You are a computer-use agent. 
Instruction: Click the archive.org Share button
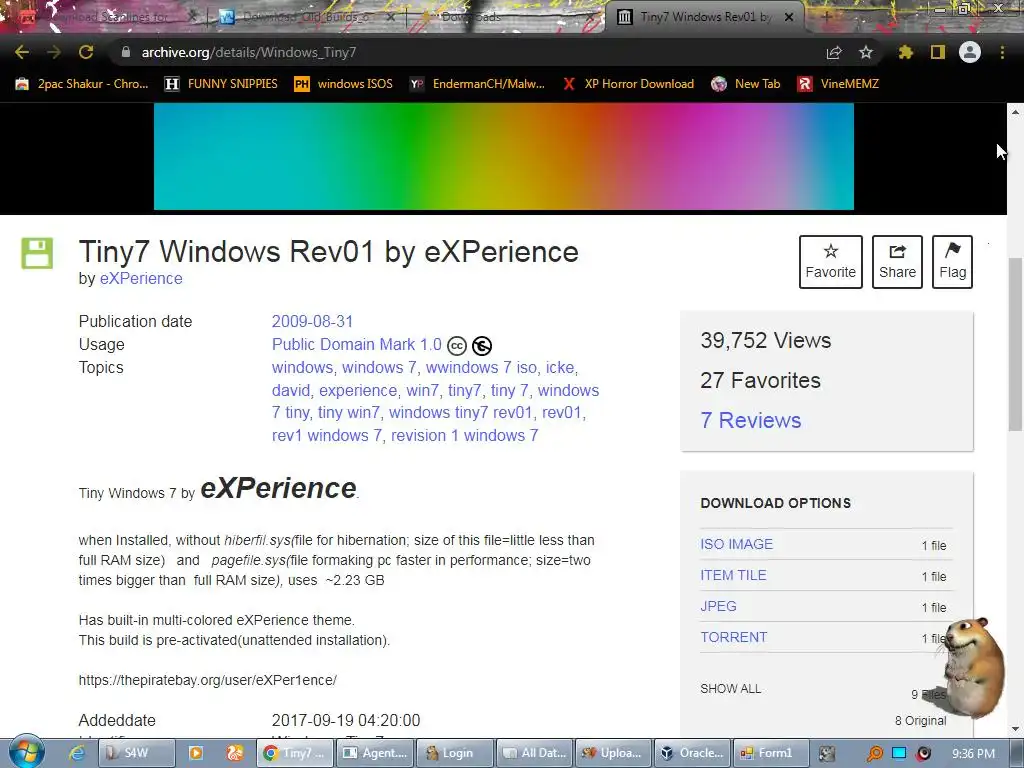pyautogui.click(x=897, y=262)
